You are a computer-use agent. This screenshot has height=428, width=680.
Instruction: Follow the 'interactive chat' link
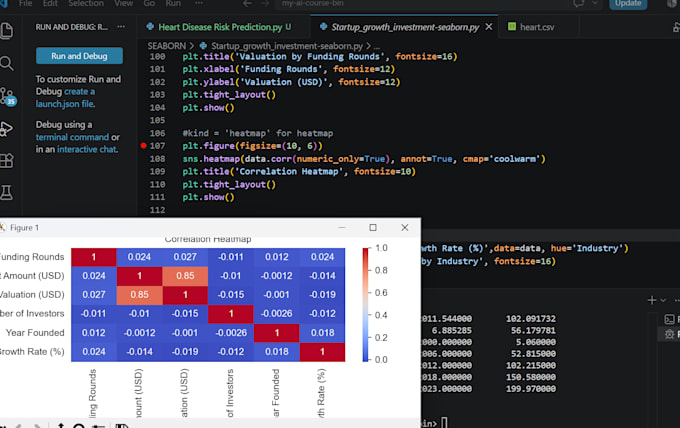(87, 149)
